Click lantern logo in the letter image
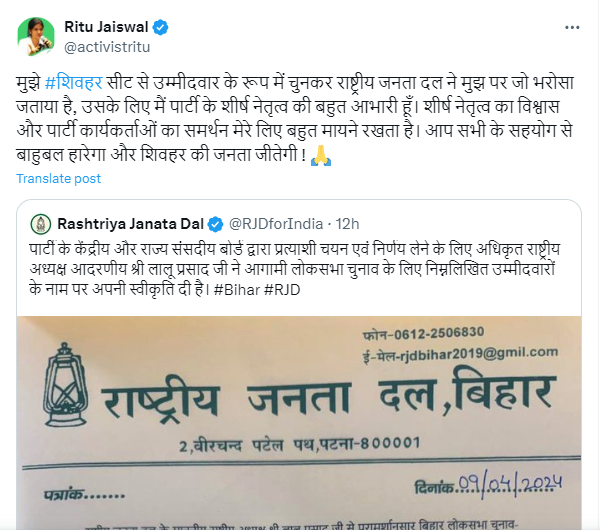Image resolution: width=600 pixels, height=530 pixels. coord(65,385)
